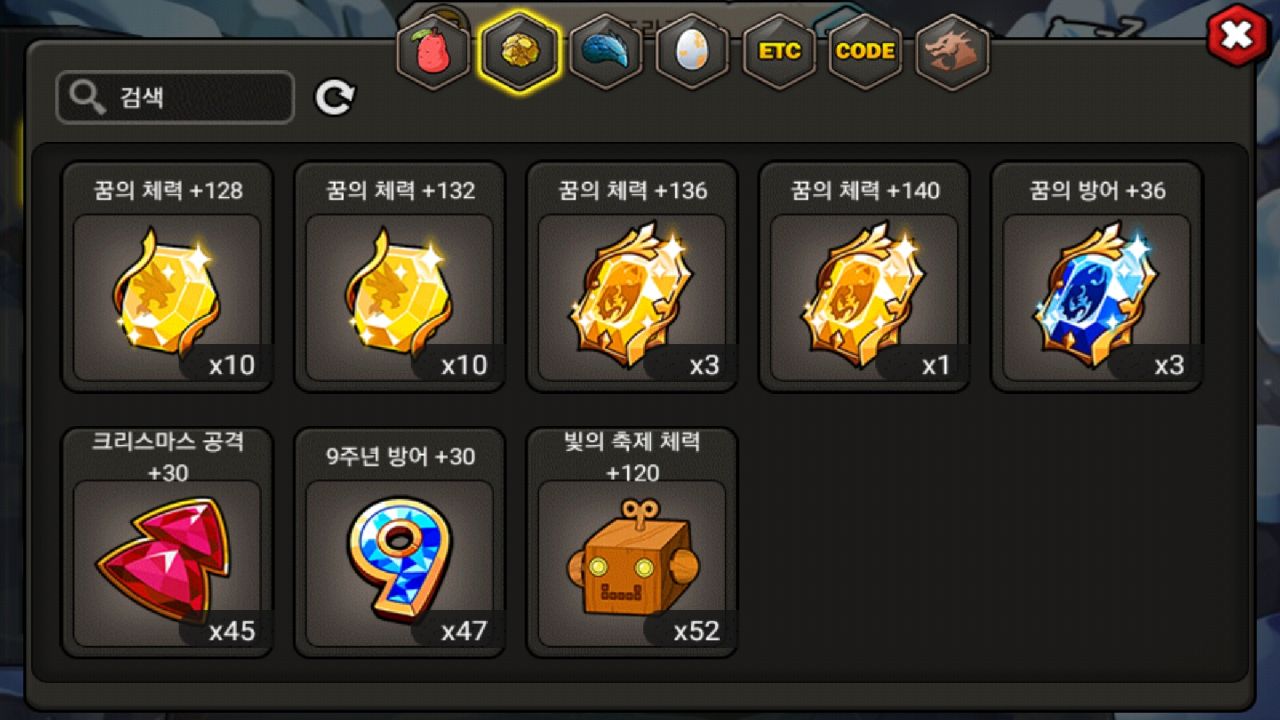Open the CODE tab

[x=865, y=52]
